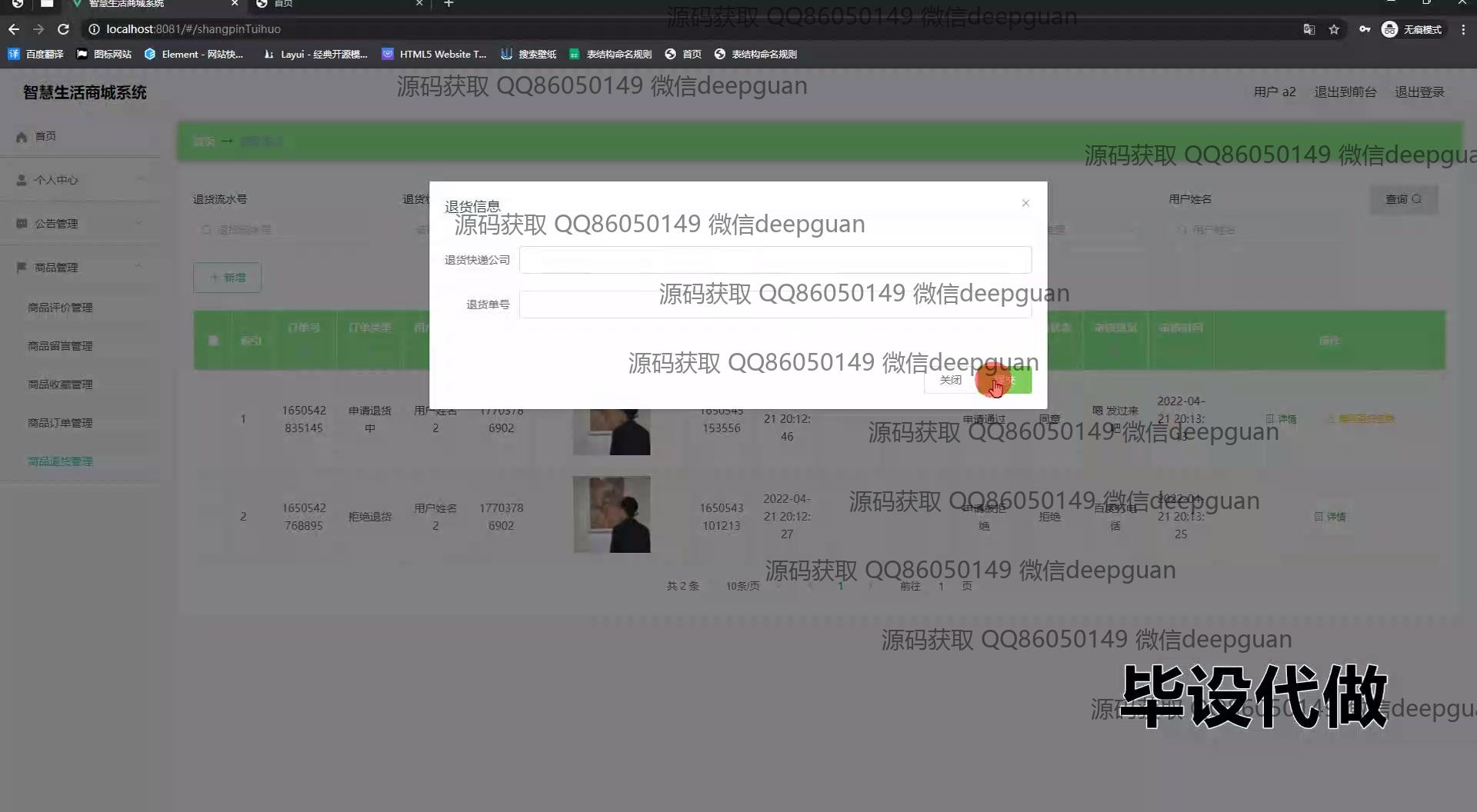
Task: Reload the page with refresh icon
Action: pyautogui.click(x=64, y=29)
